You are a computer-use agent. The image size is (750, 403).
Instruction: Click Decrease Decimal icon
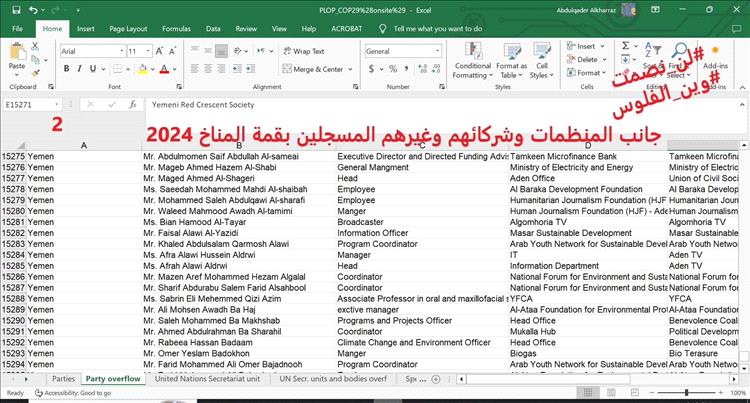click(x=436, y=69)
